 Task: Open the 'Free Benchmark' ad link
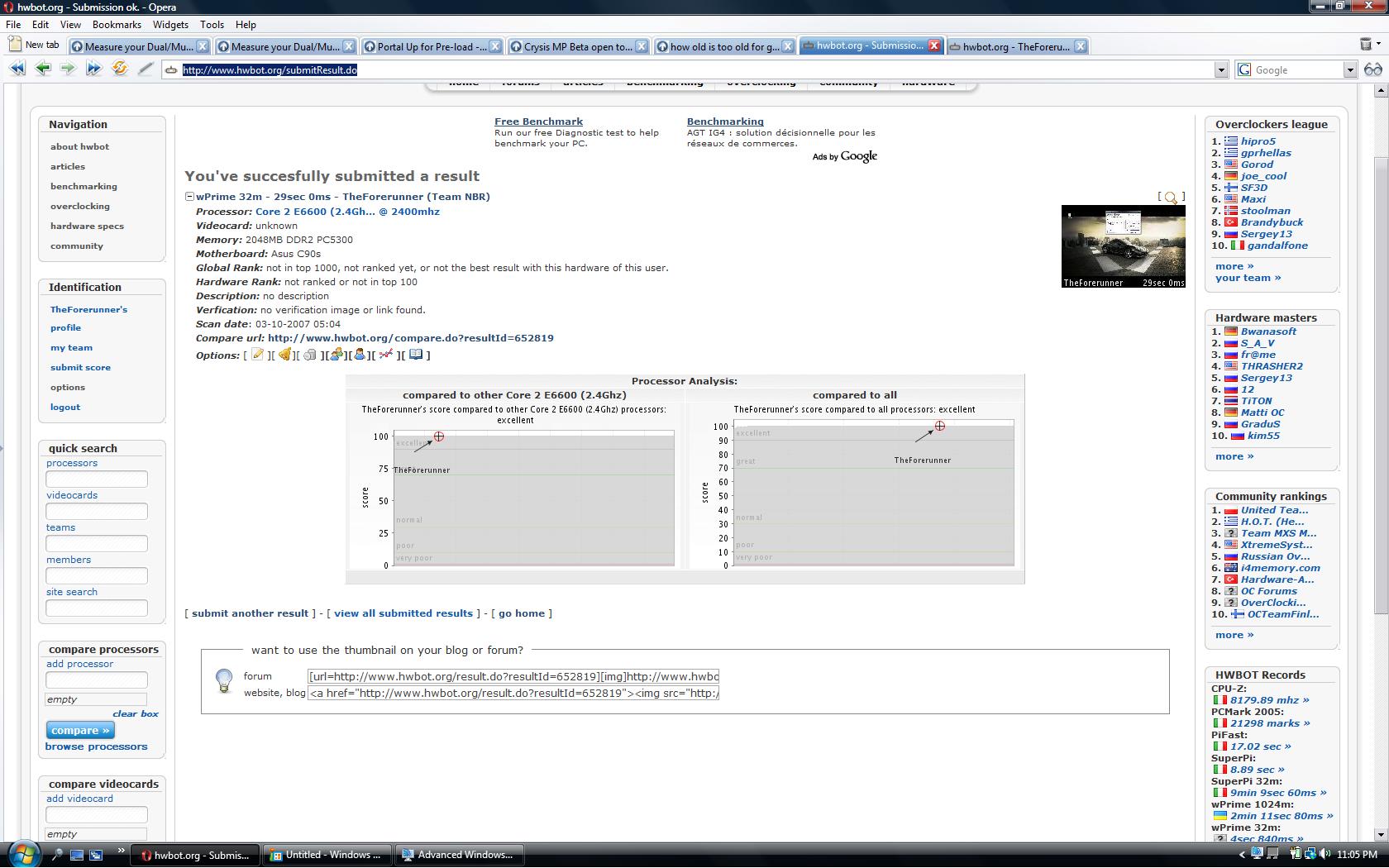538,122
